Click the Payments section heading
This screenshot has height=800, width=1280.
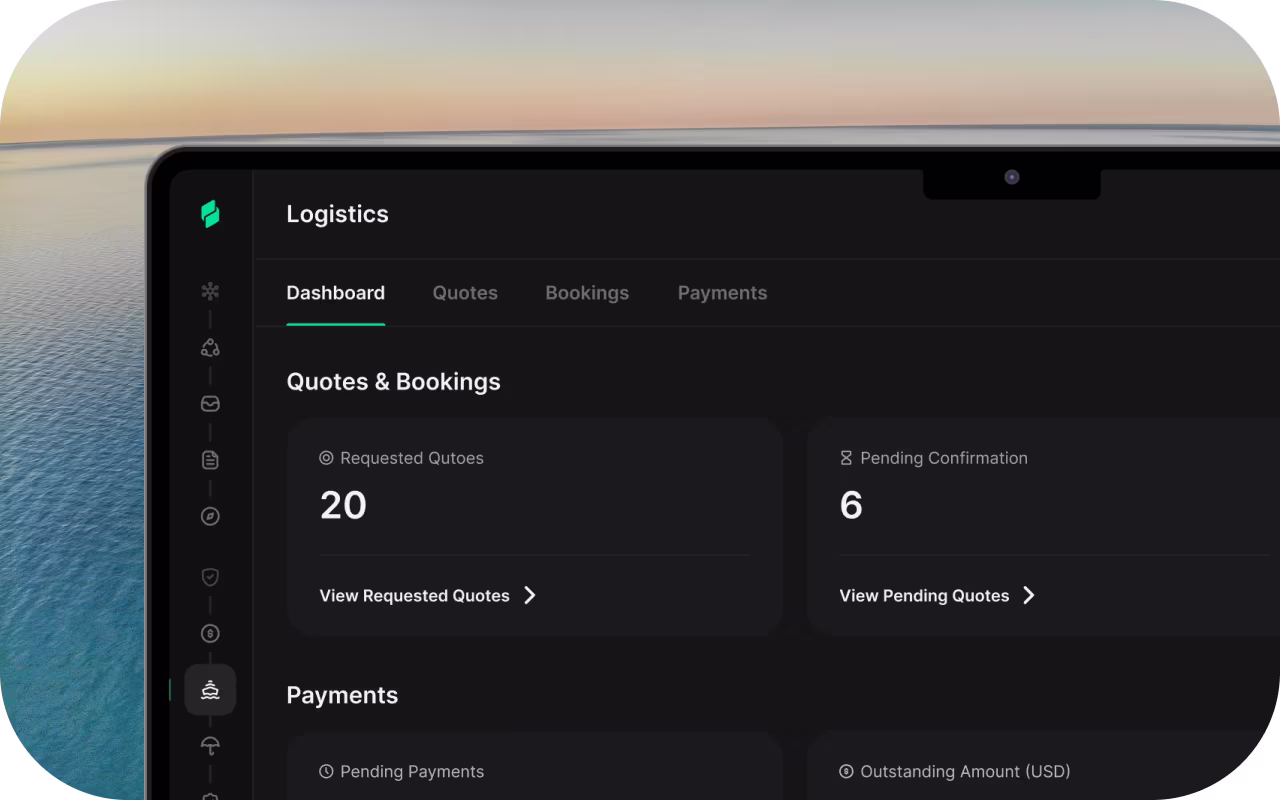pyautogui.click(x=342, y=696)
